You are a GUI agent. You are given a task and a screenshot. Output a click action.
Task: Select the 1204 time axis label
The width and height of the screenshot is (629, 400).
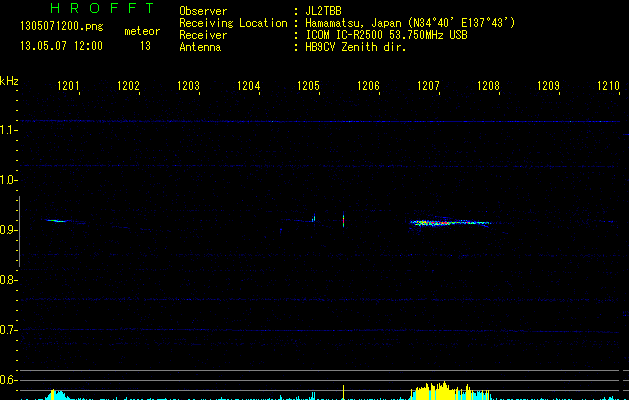coord(248,87)
